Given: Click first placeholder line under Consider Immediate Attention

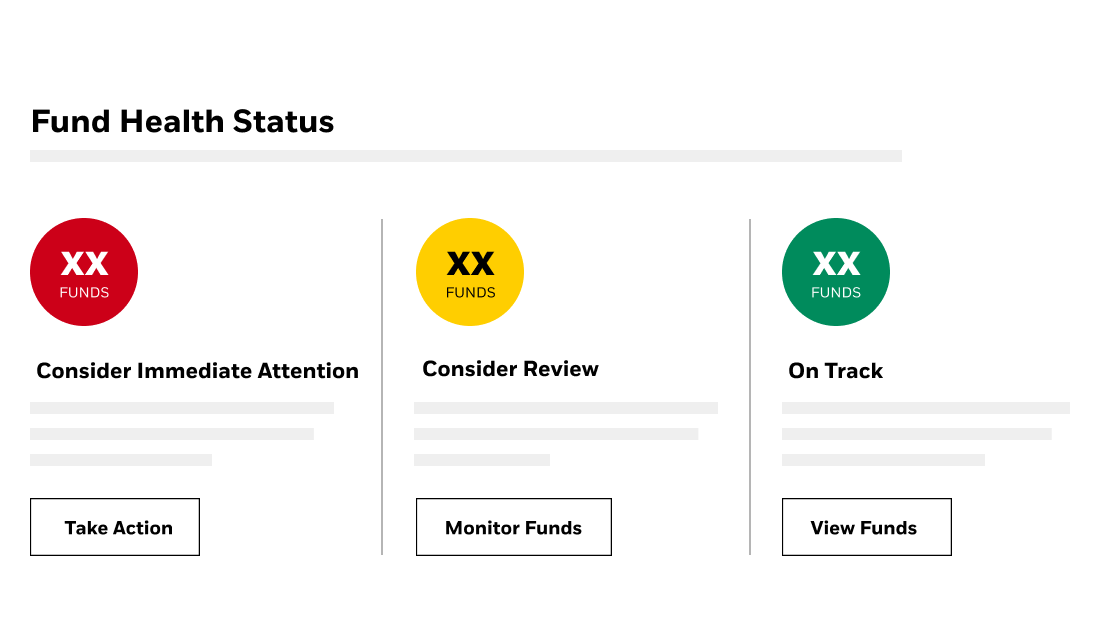Looking at the screenshot, I should tap(182, 408).
